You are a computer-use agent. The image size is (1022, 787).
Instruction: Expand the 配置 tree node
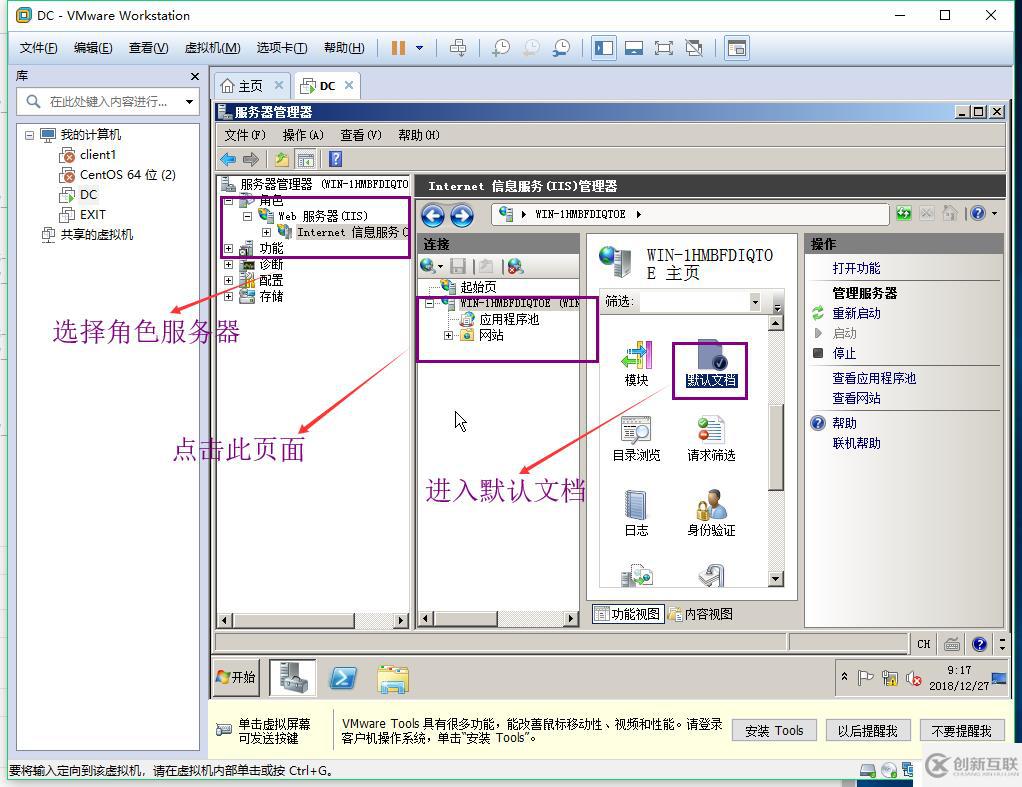point(228,280)
